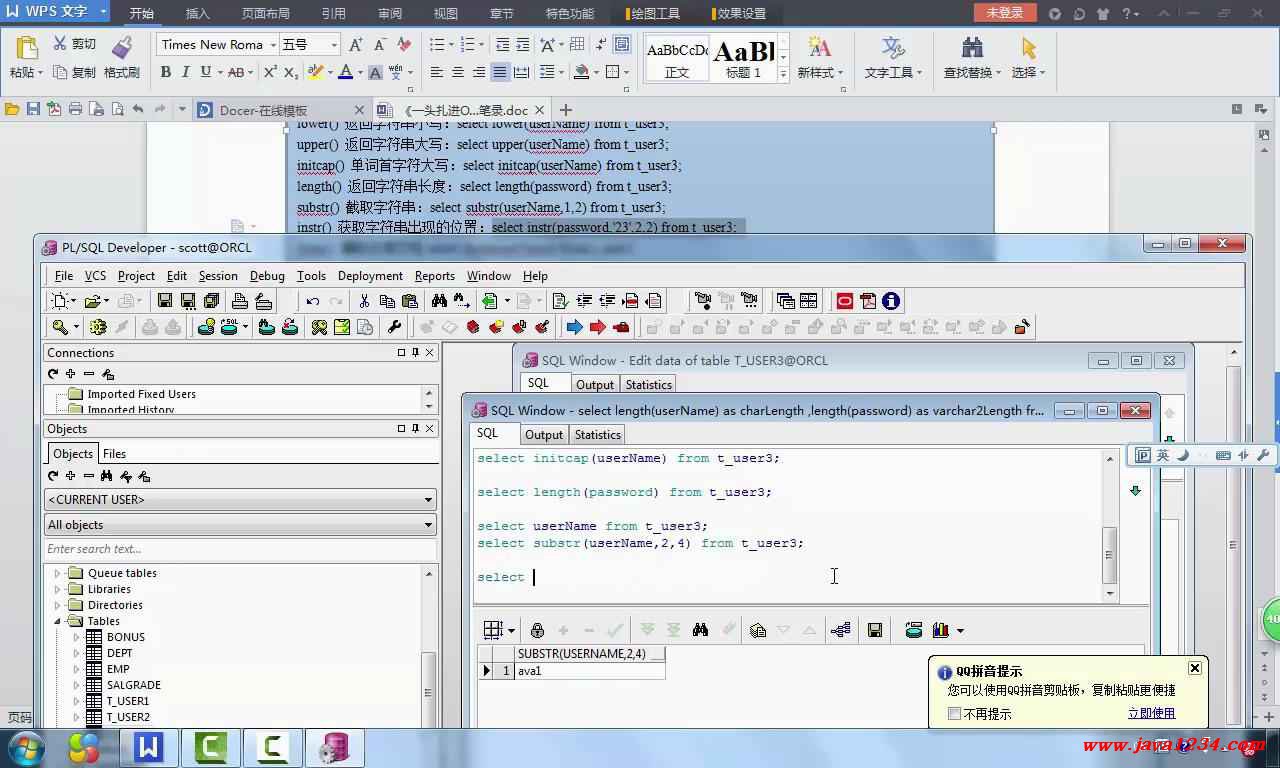This screenshot has width=1280, height=768.
Task: Select the 标题 1 style thumbnail
Action: 744,58
